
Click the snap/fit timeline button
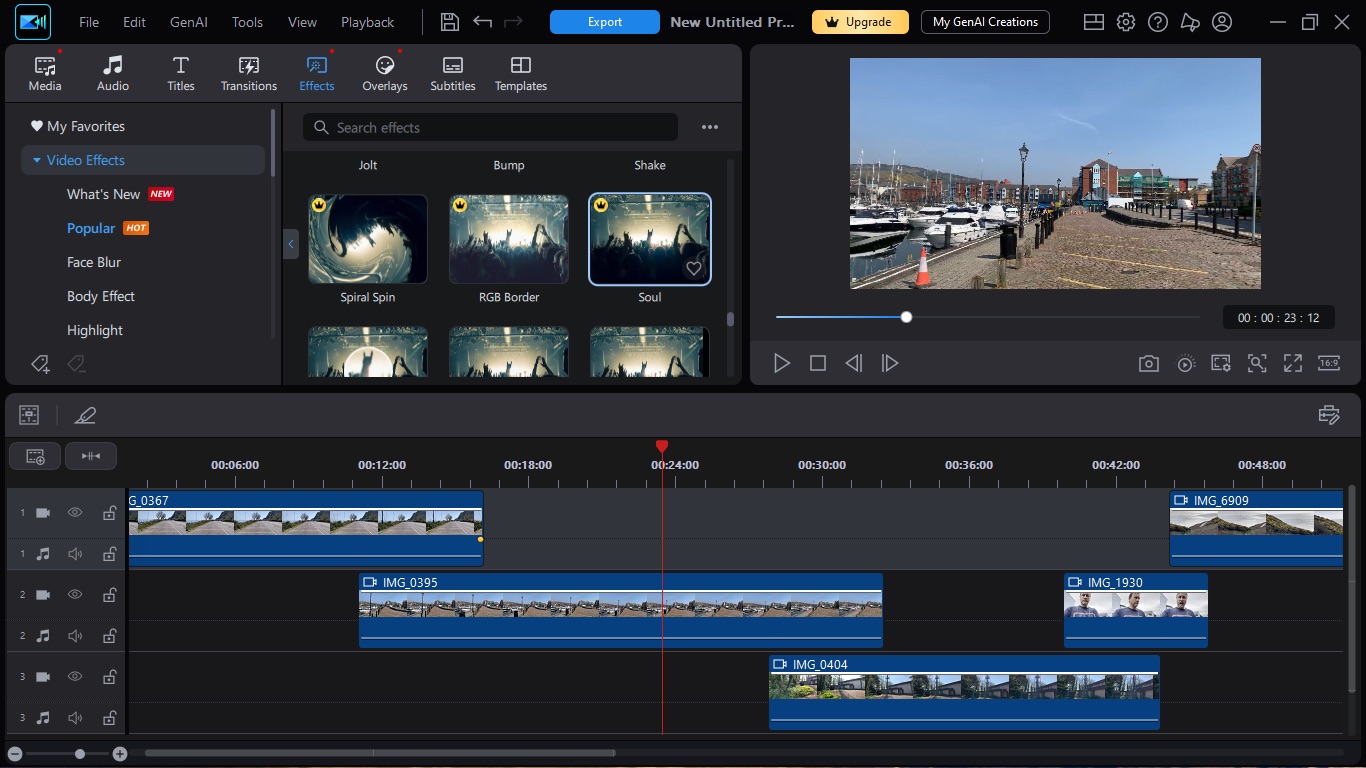pyautogui.click(x=91, y=456)
